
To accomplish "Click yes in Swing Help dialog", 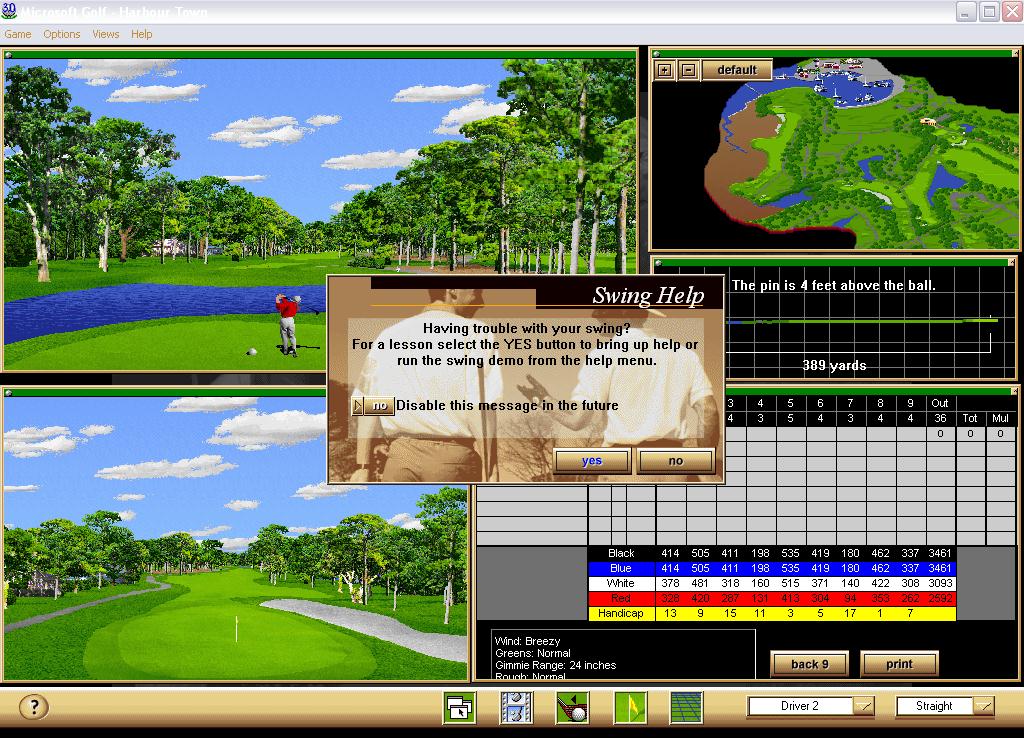I will pos(592,460).
